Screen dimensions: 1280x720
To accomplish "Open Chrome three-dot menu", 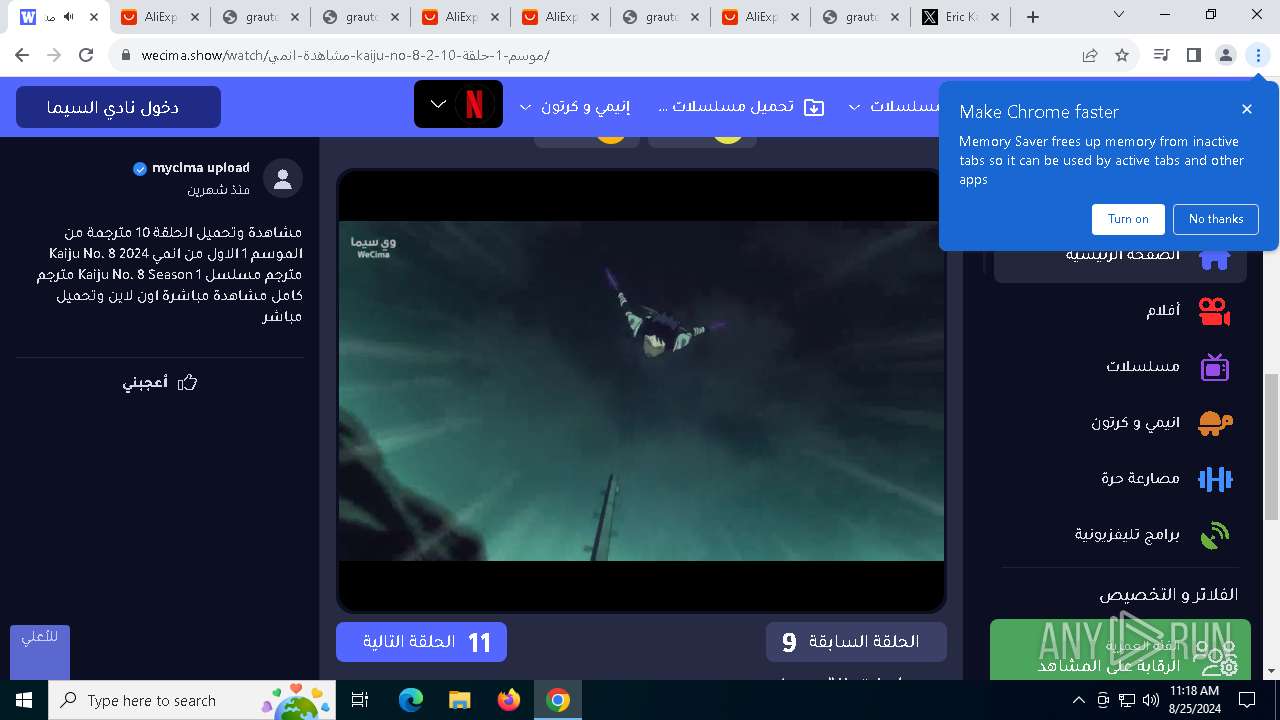I will pos(1258,56).
